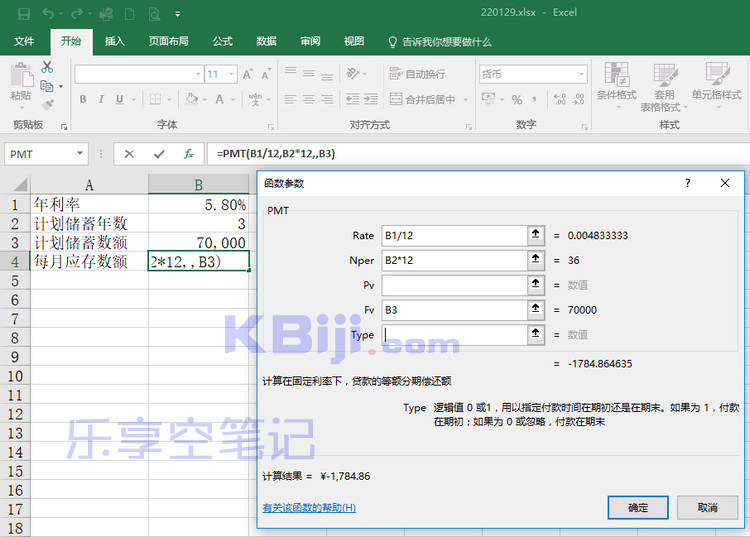Click the Borders icon
Viewport: 750px width, 537px height.
click(x=155, y=99)
